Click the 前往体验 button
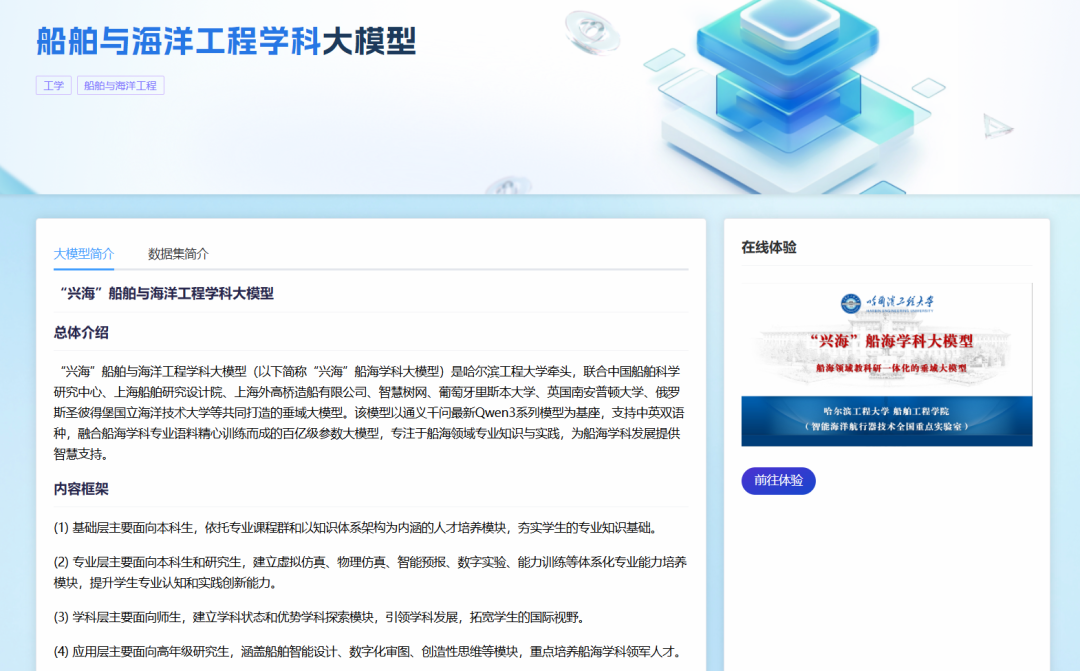The width and height of the screenshot is (1080, 671). pos(778,481)
